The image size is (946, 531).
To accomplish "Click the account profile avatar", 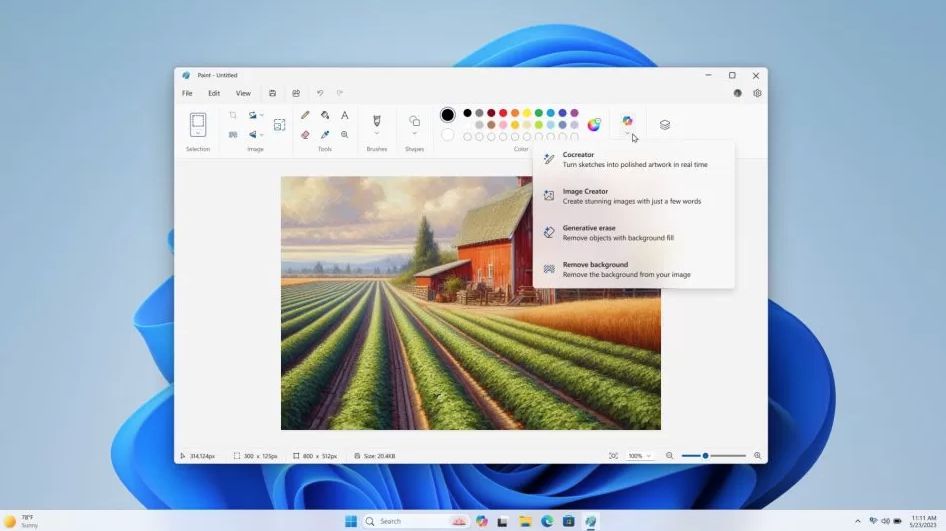I will click(x=737, y=93).
